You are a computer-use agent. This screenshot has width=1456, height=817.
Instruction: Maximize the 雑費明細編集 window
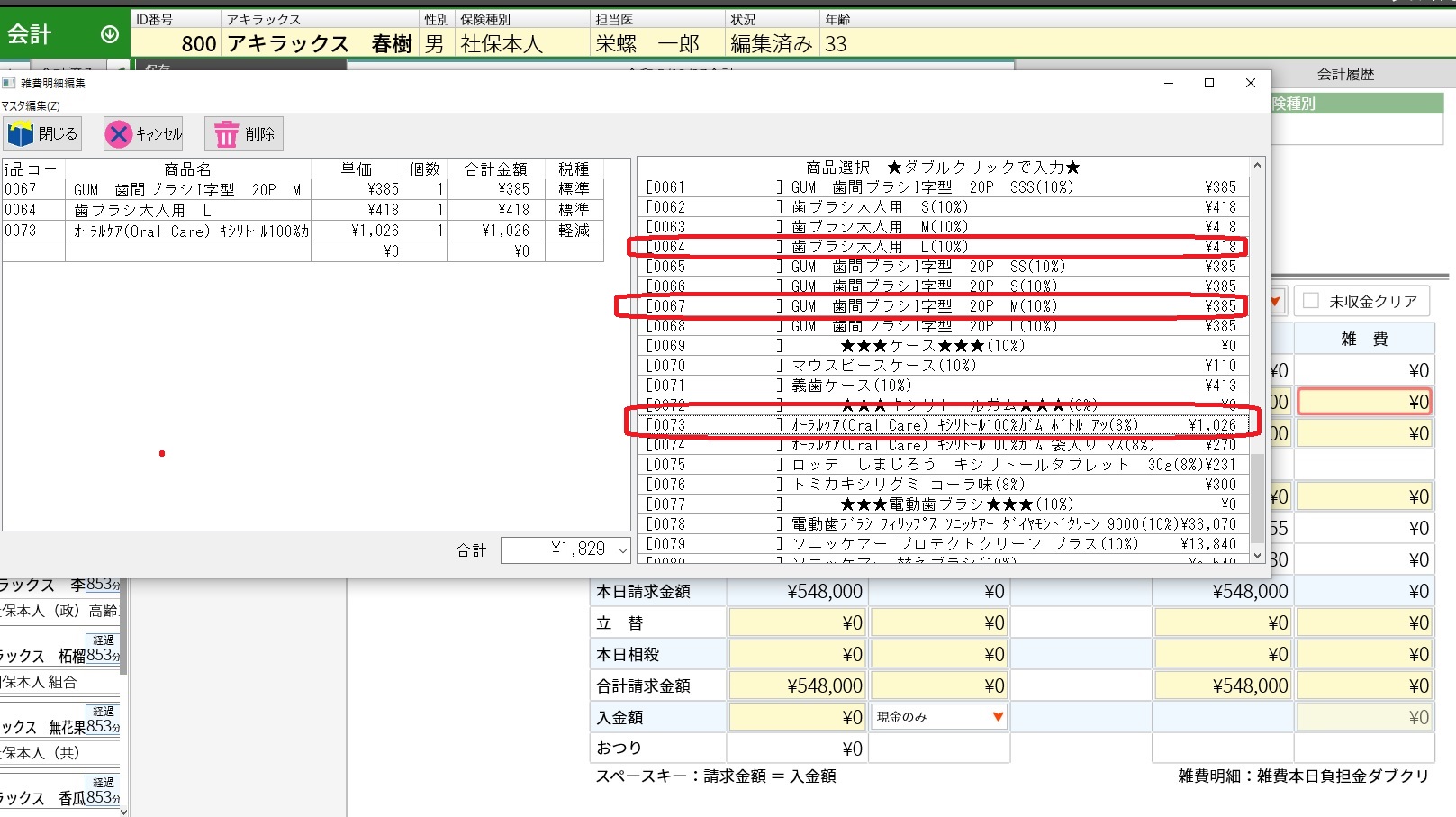pos(1209,83)
